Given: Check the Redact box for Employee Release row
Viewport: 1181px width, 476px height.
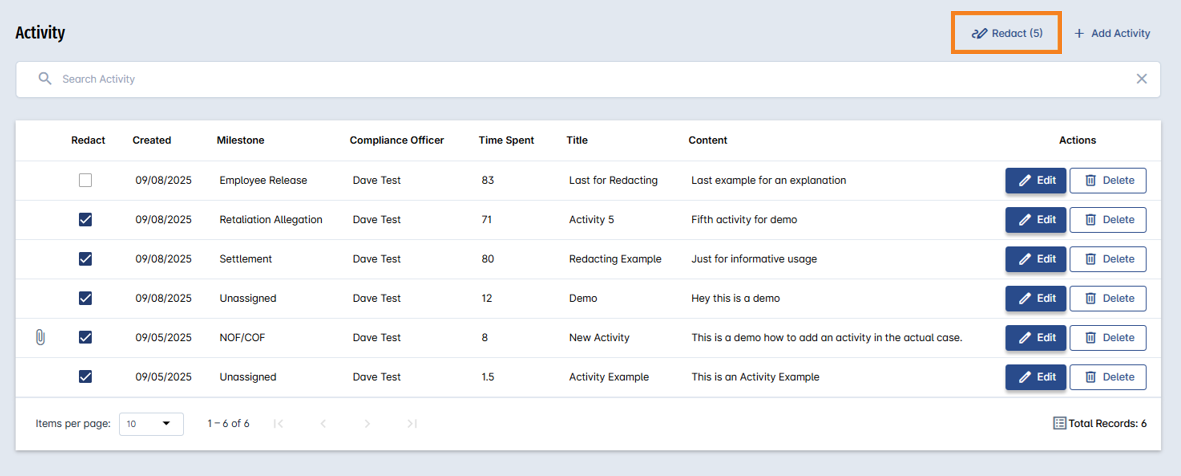Looking at the screenshot, I should [85, 180].
